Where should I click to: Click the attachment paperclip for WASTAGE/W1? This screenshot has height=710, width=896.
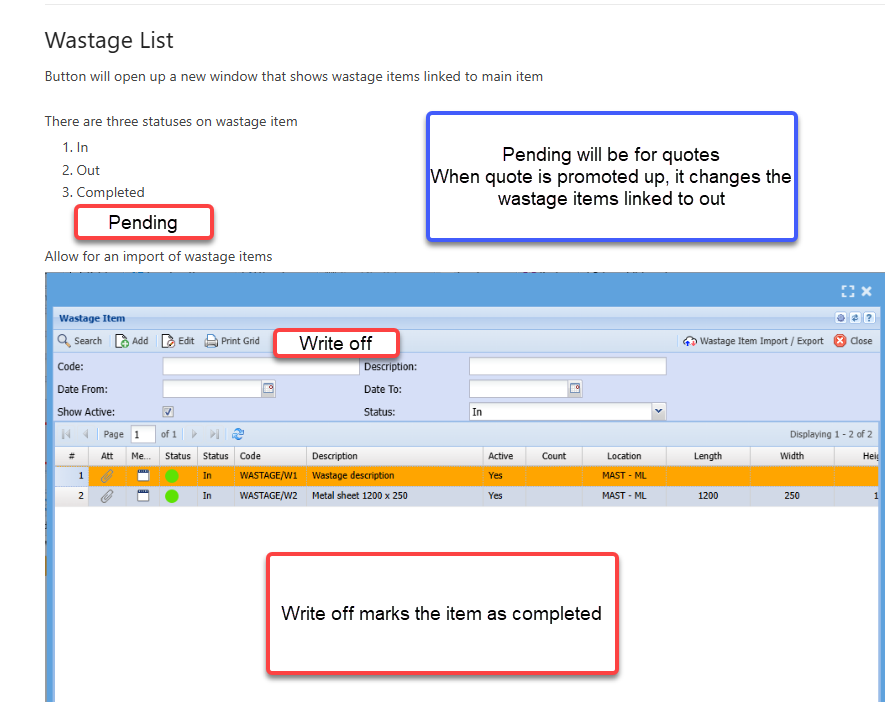click(x=107, y=476)
